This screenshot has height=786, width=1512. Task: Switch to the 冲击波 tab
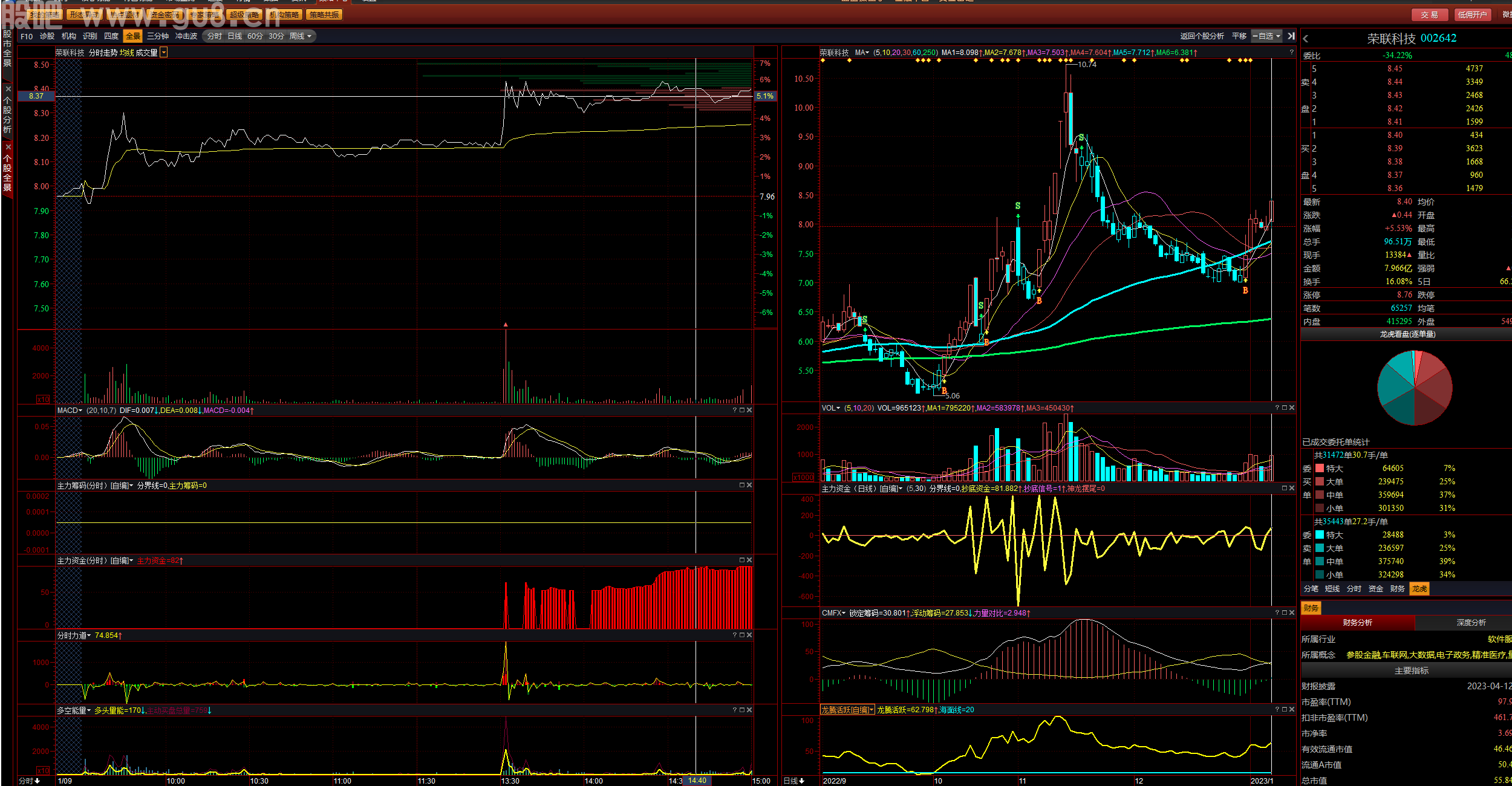(186, 36)
